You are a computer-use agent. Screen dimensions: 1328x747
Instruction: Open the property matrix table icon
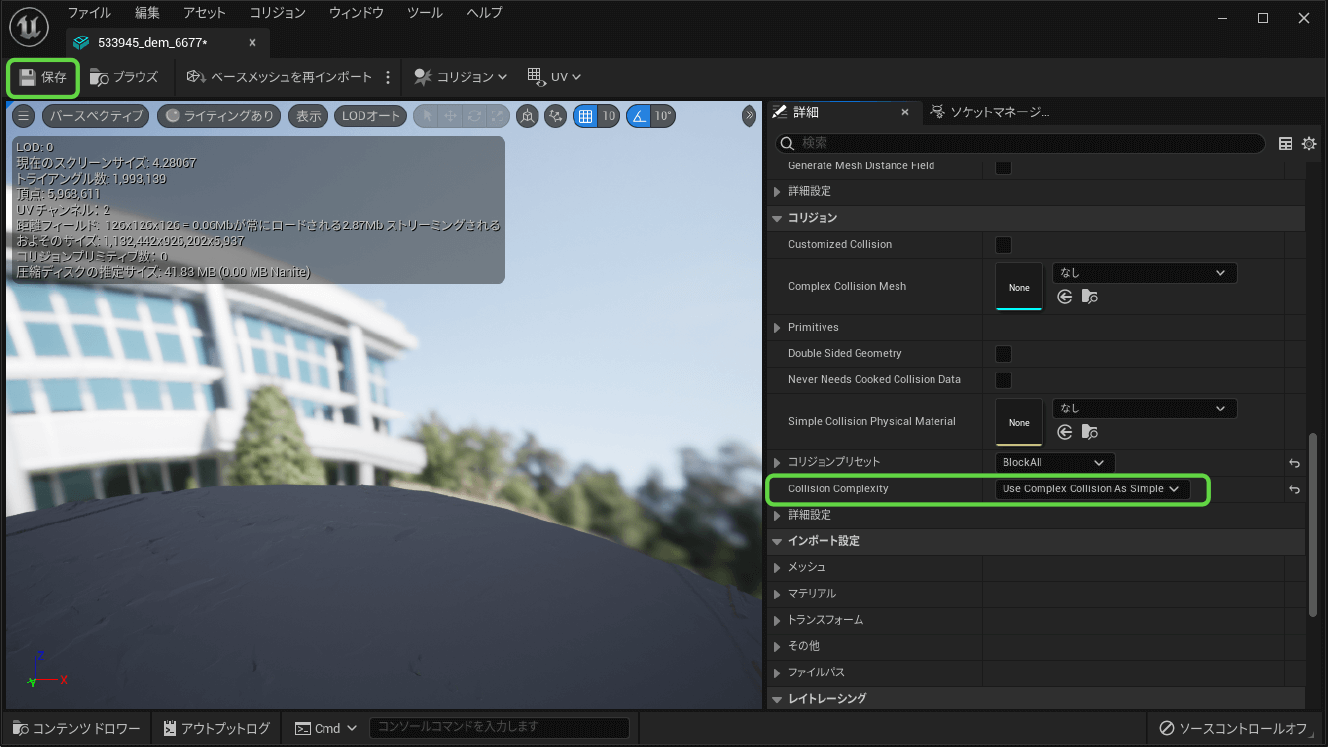pos(1286,144)
